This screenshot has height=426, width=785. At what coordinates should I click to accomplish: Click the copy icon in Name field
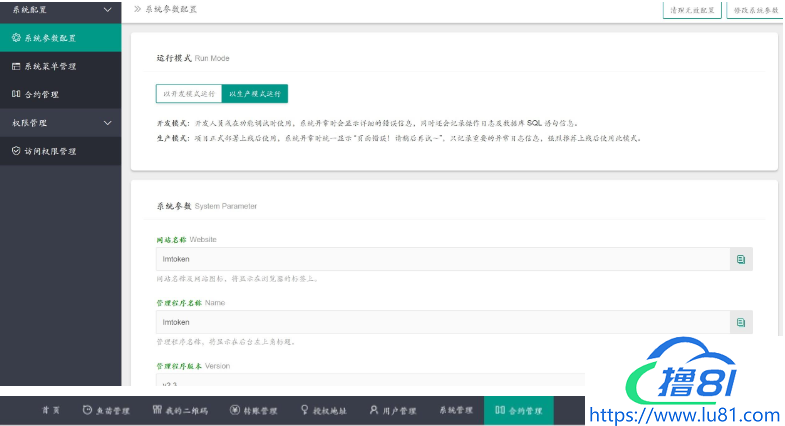click(x=740, y=322)
